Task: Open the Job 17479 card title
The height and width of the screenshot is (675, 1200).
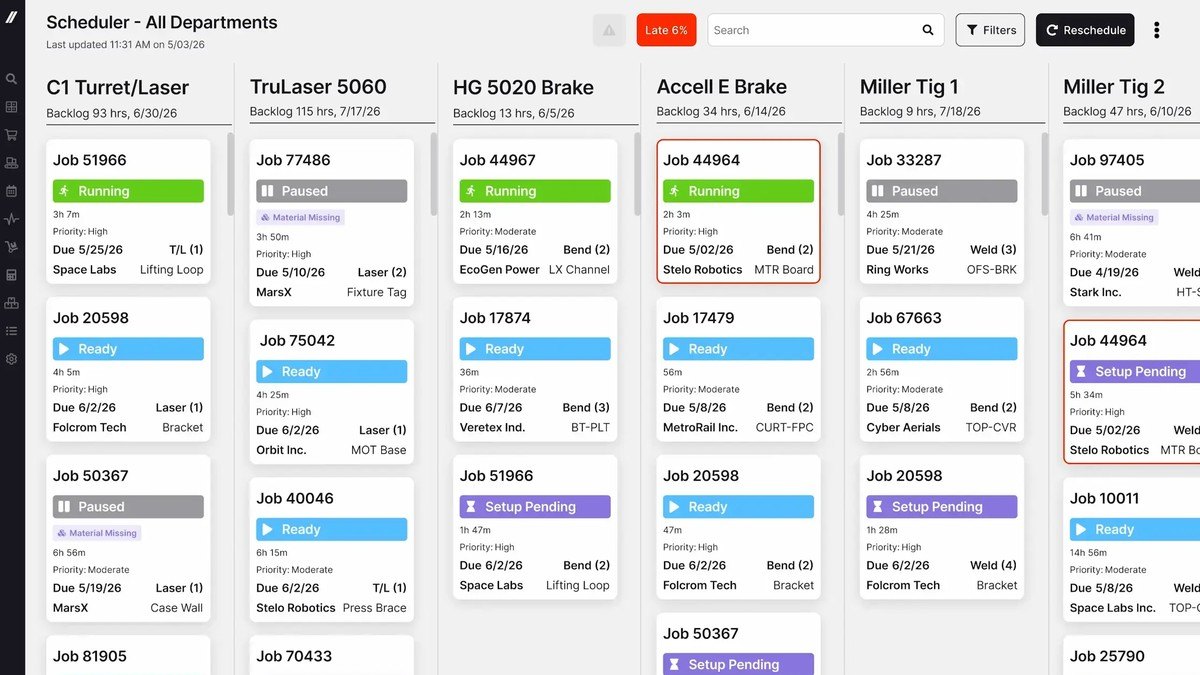Action: click(x=699, y=318)
